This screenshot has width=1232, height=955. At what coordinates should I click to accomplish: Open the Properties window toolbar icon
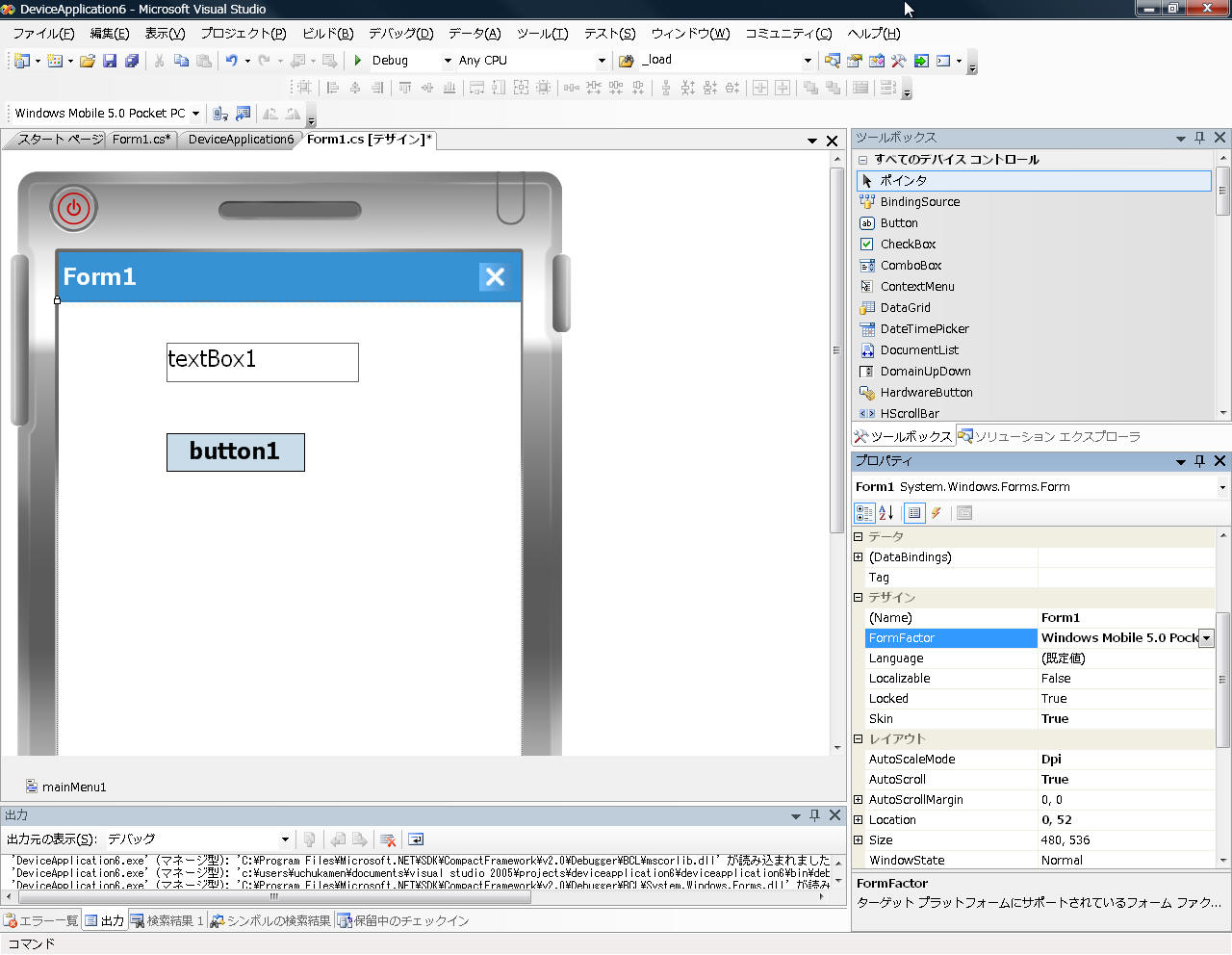point(855,61)
